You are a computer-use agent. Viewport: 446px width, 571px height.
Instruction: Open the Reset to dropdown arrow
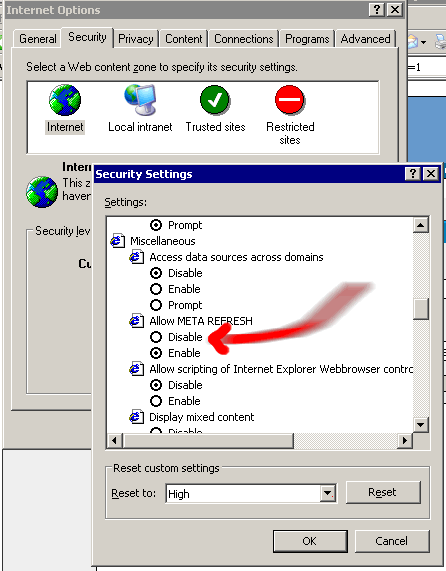(328, 493)
